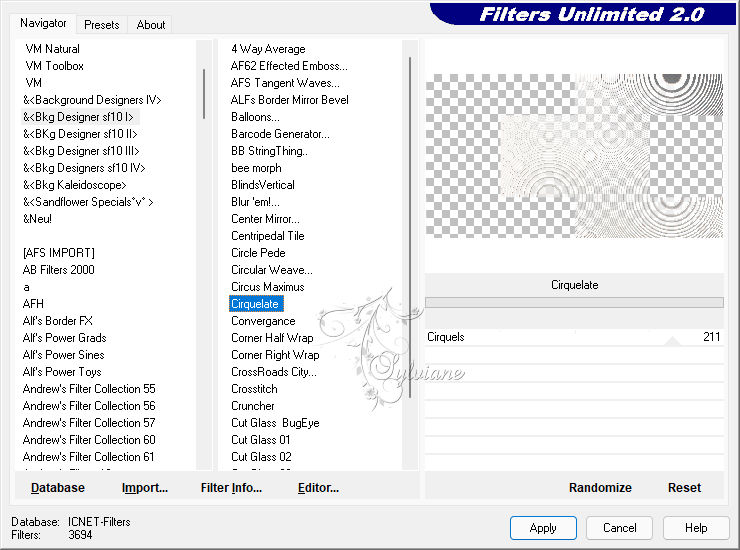The width and height of the screenshot is (740, 550).
Task: Select Andrew's Filter Collection 56
Action: point(89,406)
